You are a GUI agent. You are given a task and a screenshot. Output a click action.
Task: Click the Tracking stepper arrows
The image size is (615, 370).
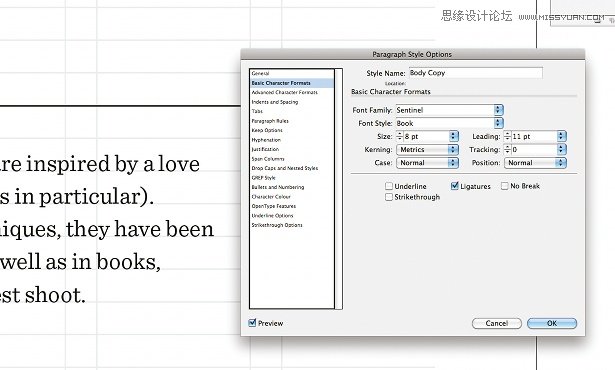tap(507, 149)
